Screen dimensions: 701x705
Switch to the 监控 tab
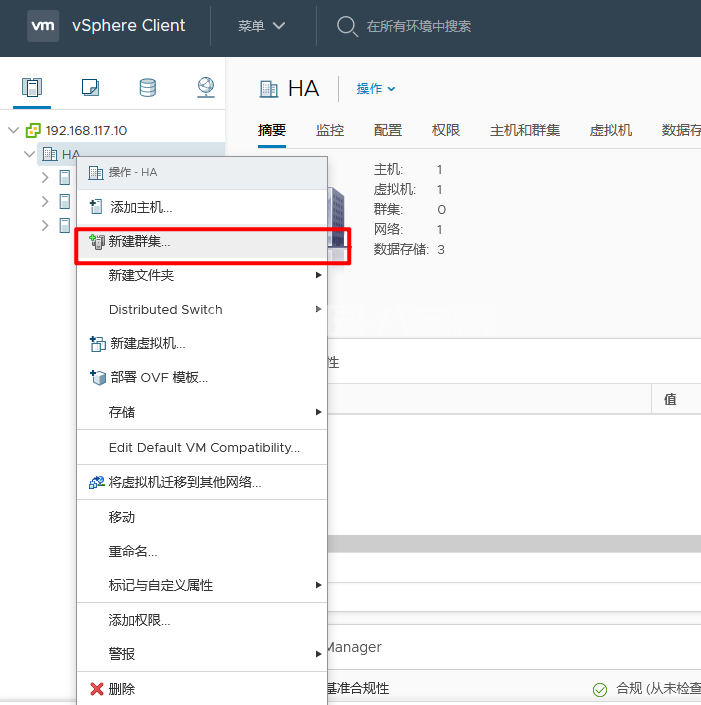330,130
